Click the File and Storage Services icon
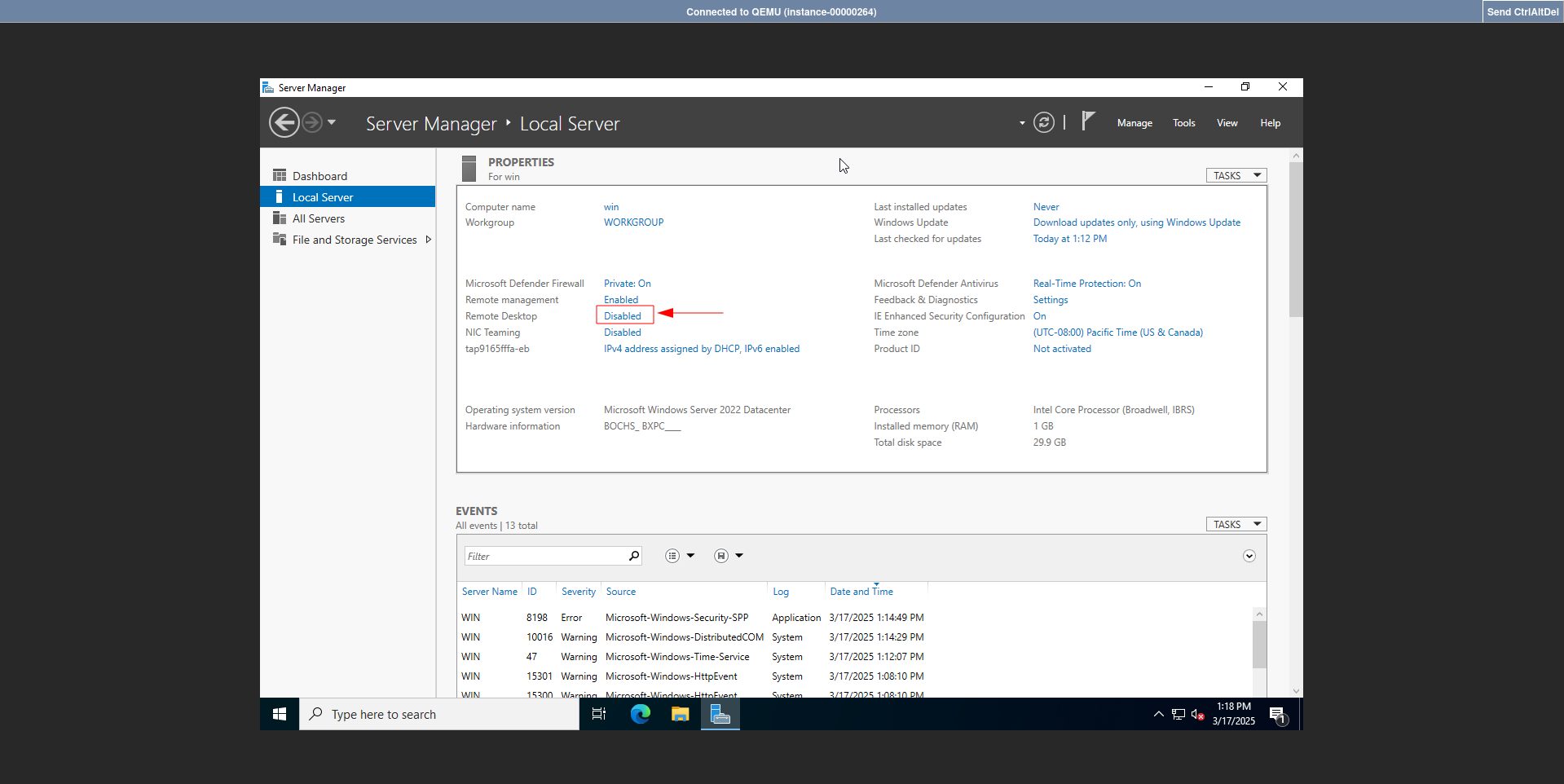 point(280,239)
